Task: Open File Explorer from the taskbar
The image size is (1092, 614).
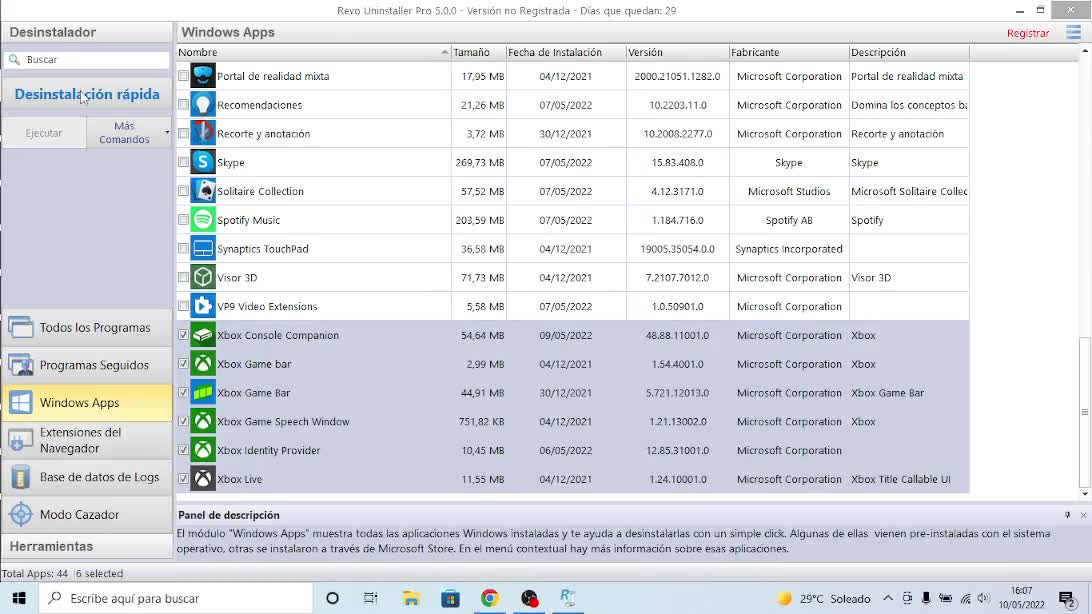Action: tap(411, 598)
